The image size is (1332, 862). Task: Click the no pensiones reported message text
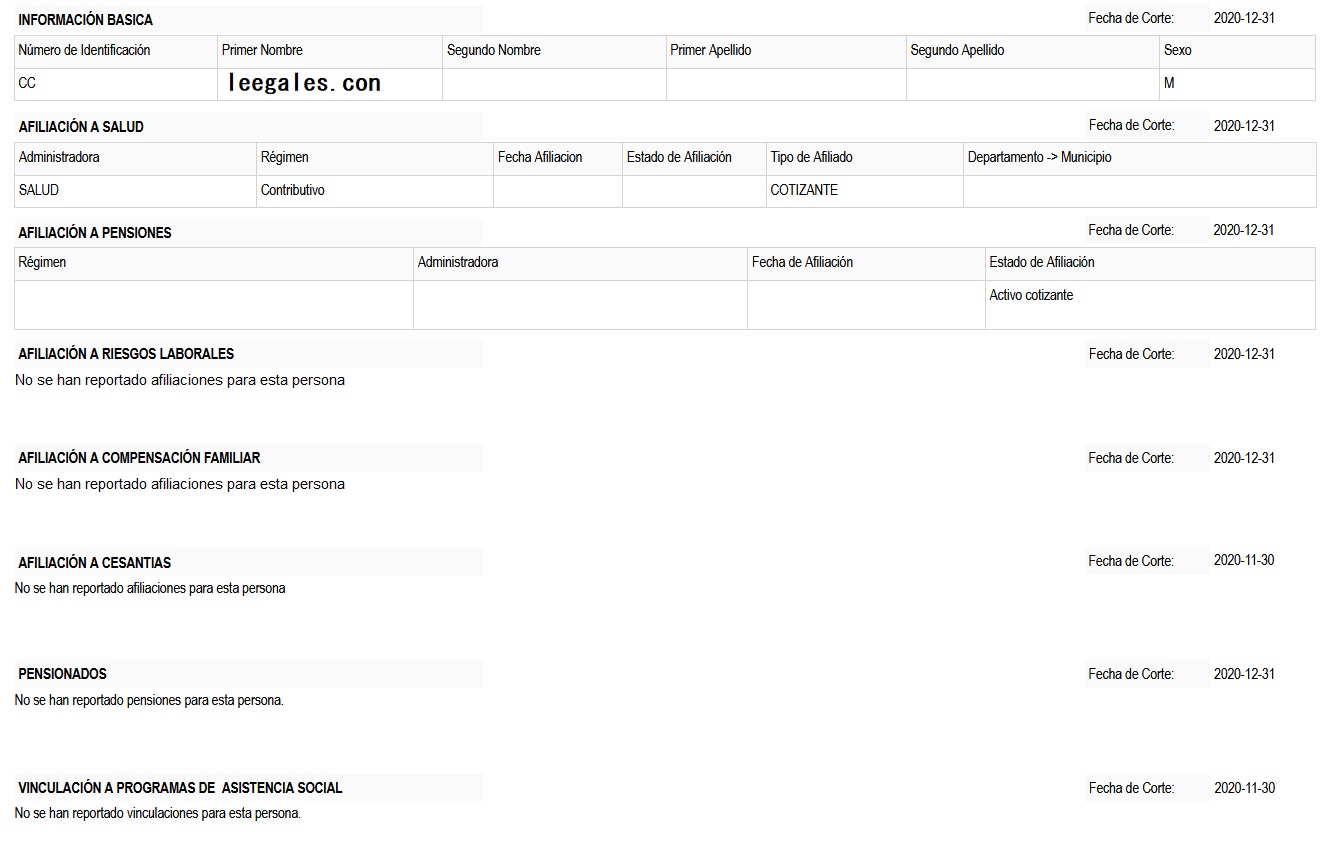click(149, 700)
